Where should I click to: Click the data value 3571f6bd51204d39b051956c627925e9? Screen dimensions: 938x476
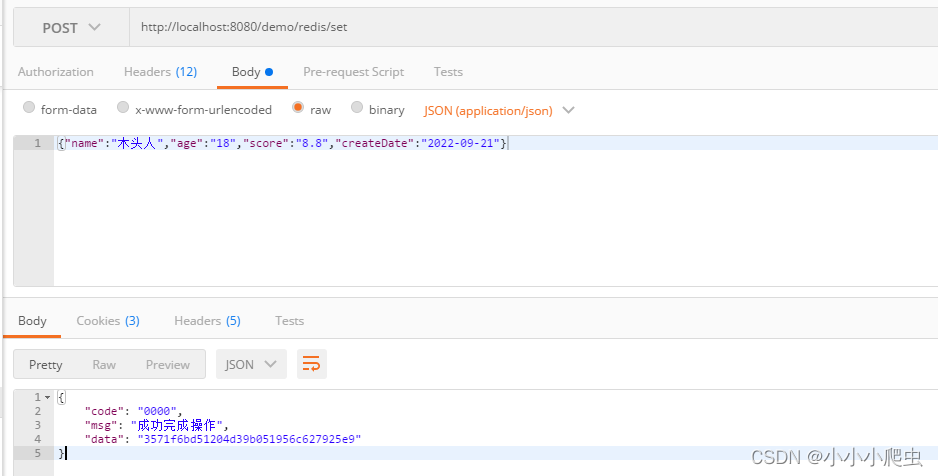tap(249, 439)
